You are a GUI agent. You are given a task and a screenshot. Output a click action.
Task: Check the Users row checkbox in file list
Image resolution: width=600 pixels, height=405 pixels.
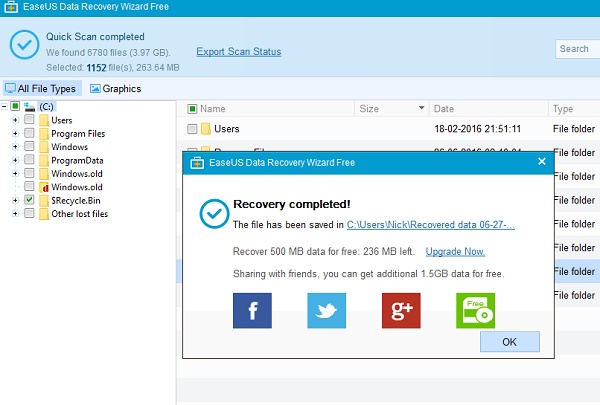[x=192, y=129]
